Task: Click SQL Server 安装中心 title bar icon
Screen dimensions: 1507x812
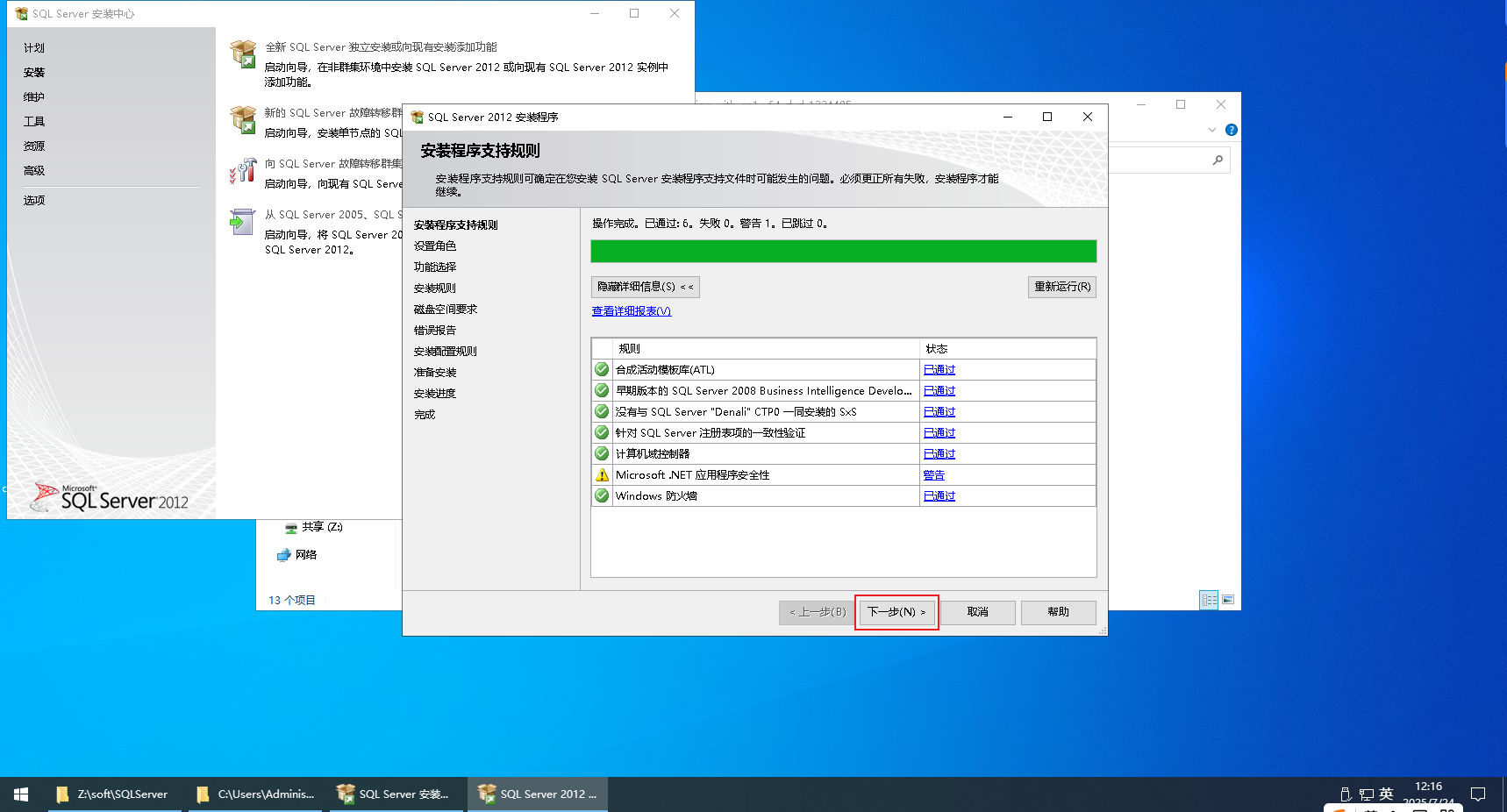Action: click(x=21, y=14)
